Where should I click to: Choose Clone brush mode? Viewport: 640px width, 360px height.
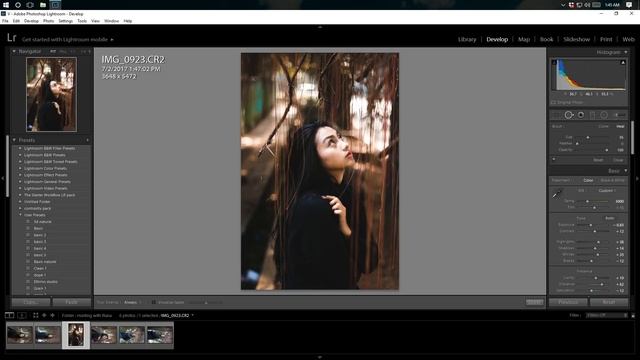click(603, 127)
